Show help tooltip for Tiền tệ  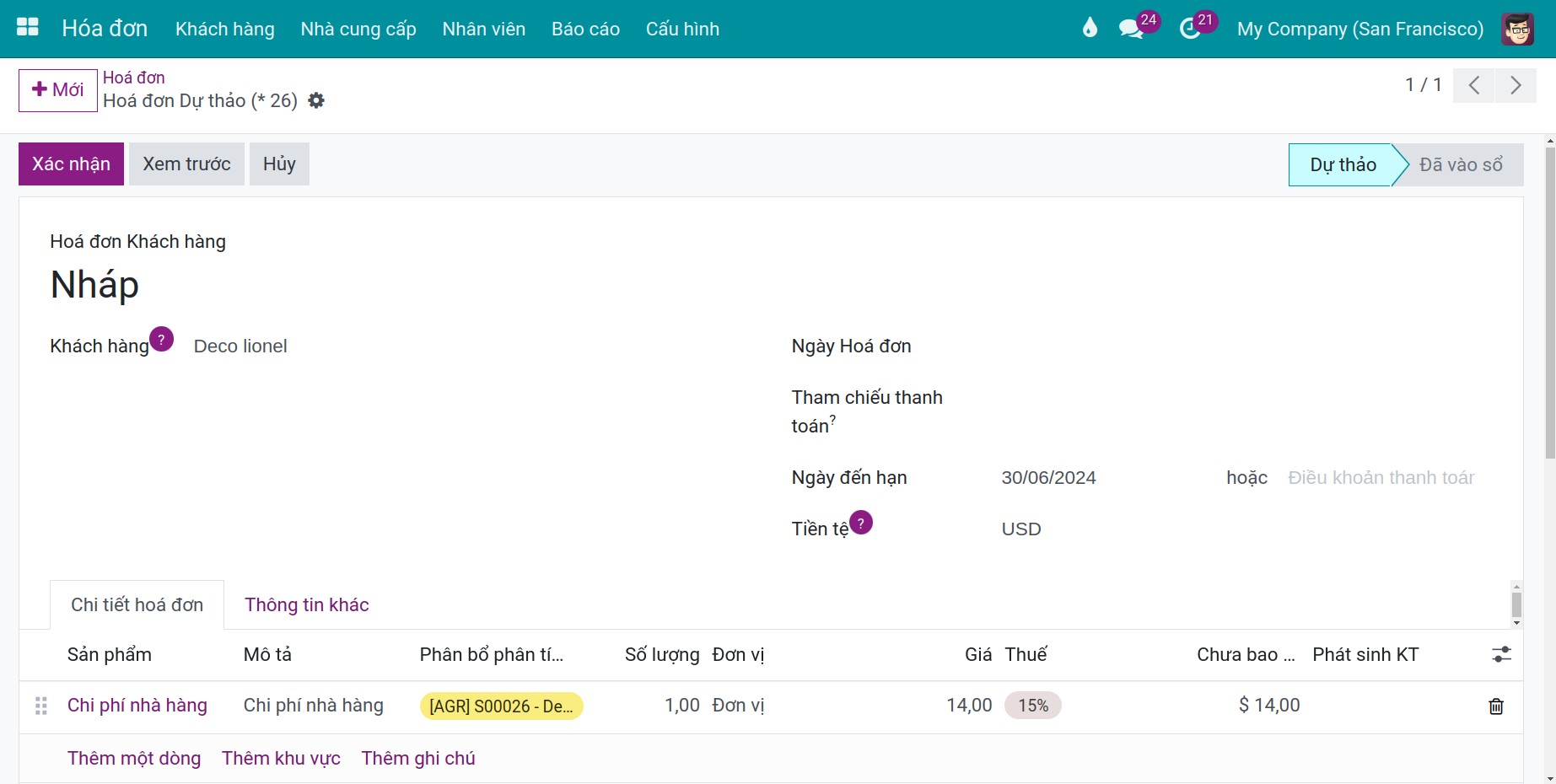[x=860, y=523]
